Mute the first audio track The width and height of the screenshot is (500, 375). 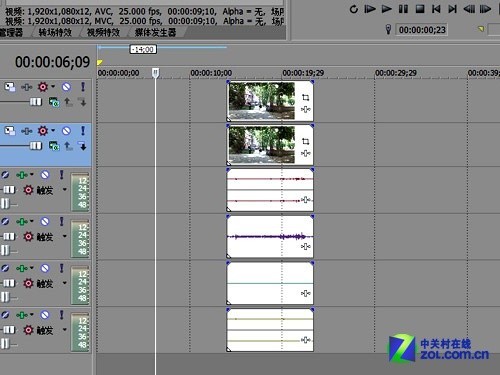tap(45, 175)
